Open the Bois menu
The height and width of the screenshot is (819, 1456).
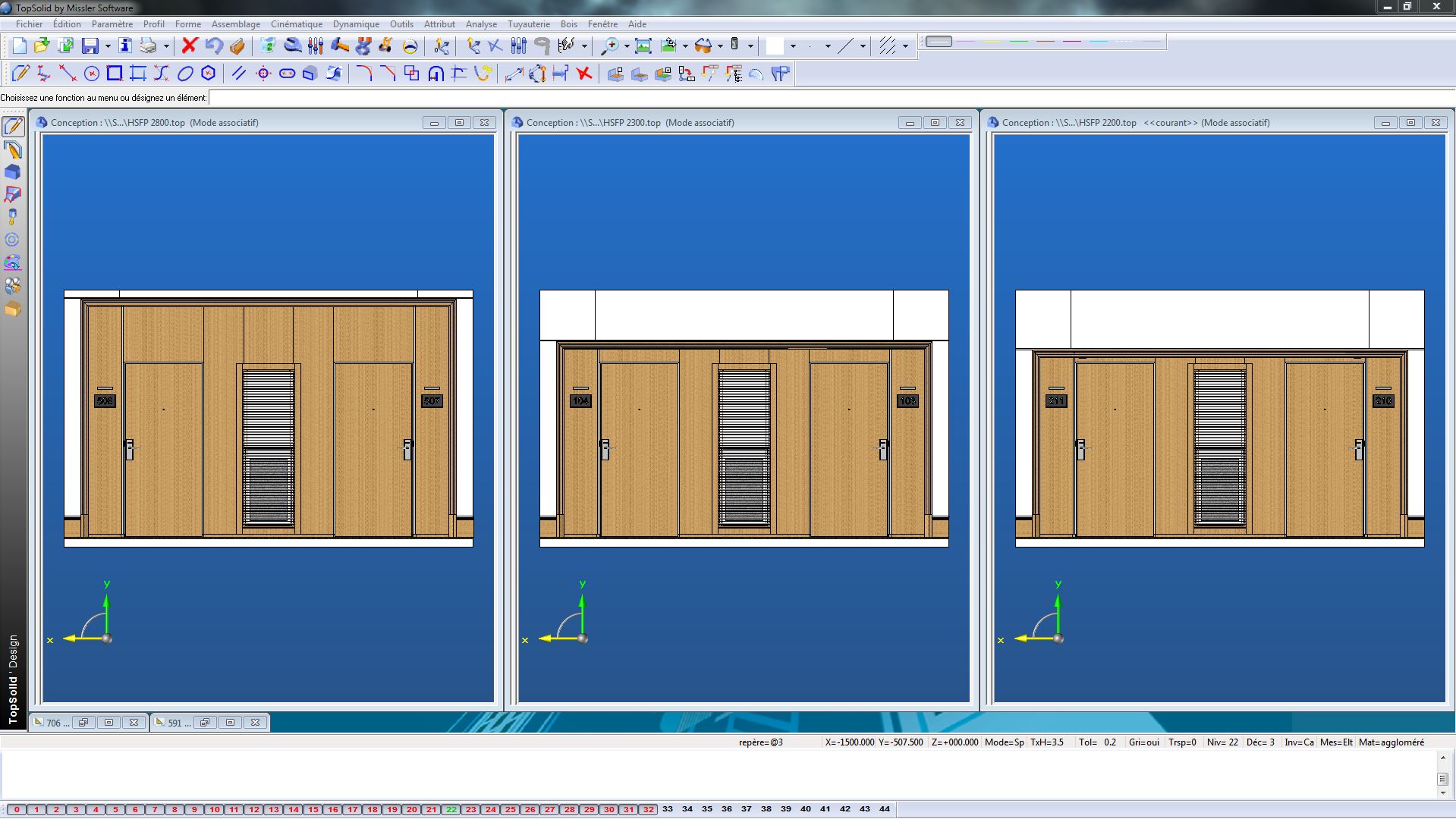click(x=569, y=24)
